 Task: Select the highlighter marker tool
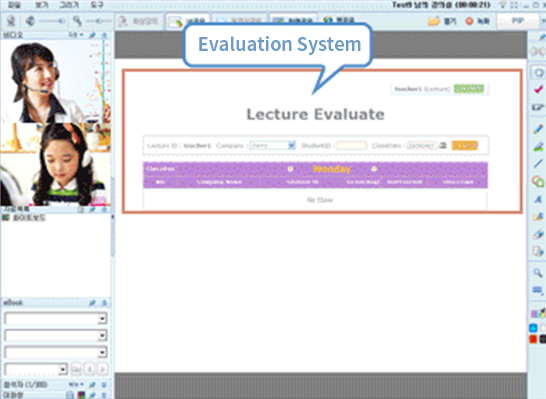pos(538,146)
